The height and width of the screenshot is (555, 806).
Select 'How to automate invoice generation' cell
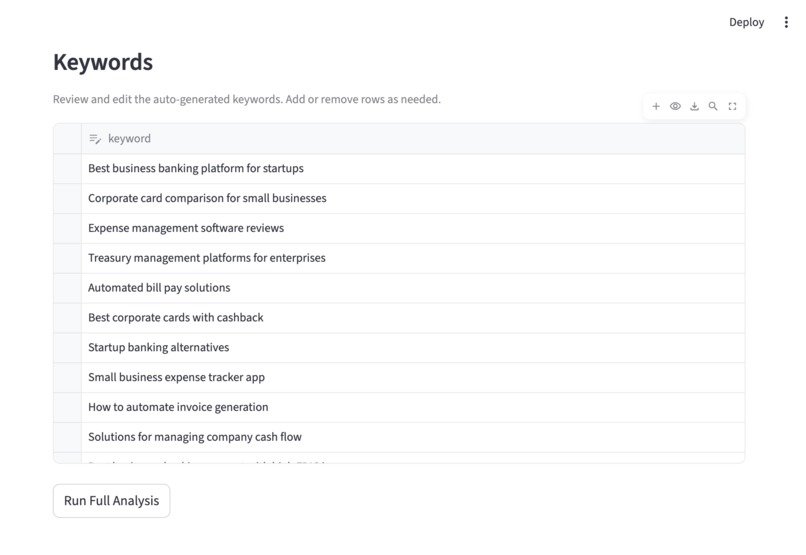coord(413,407)
